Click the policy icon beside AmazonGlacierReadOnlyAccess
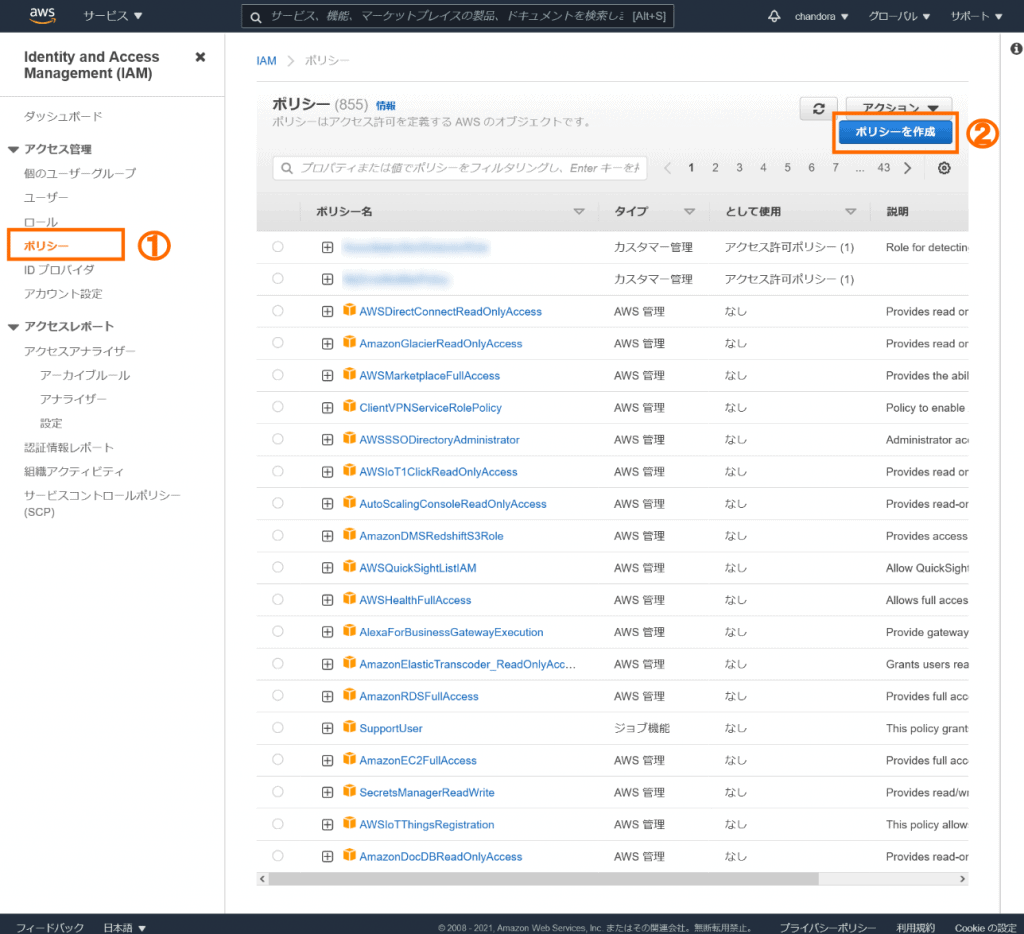1024x934 pixels. tap(349, 342)
